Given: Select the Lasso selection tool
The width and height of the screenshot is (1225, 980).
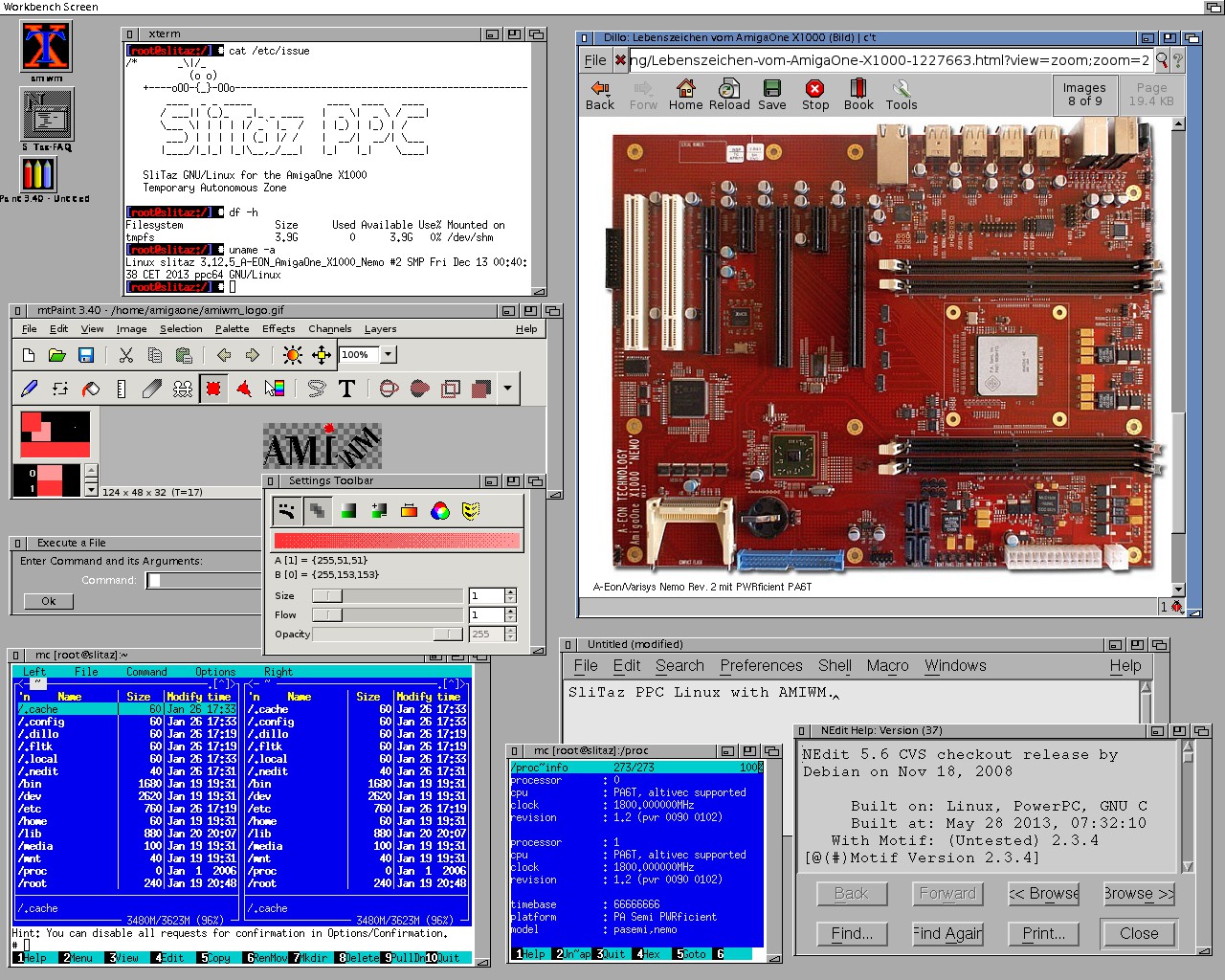Looking at the screenshot, I should [316, 389].
